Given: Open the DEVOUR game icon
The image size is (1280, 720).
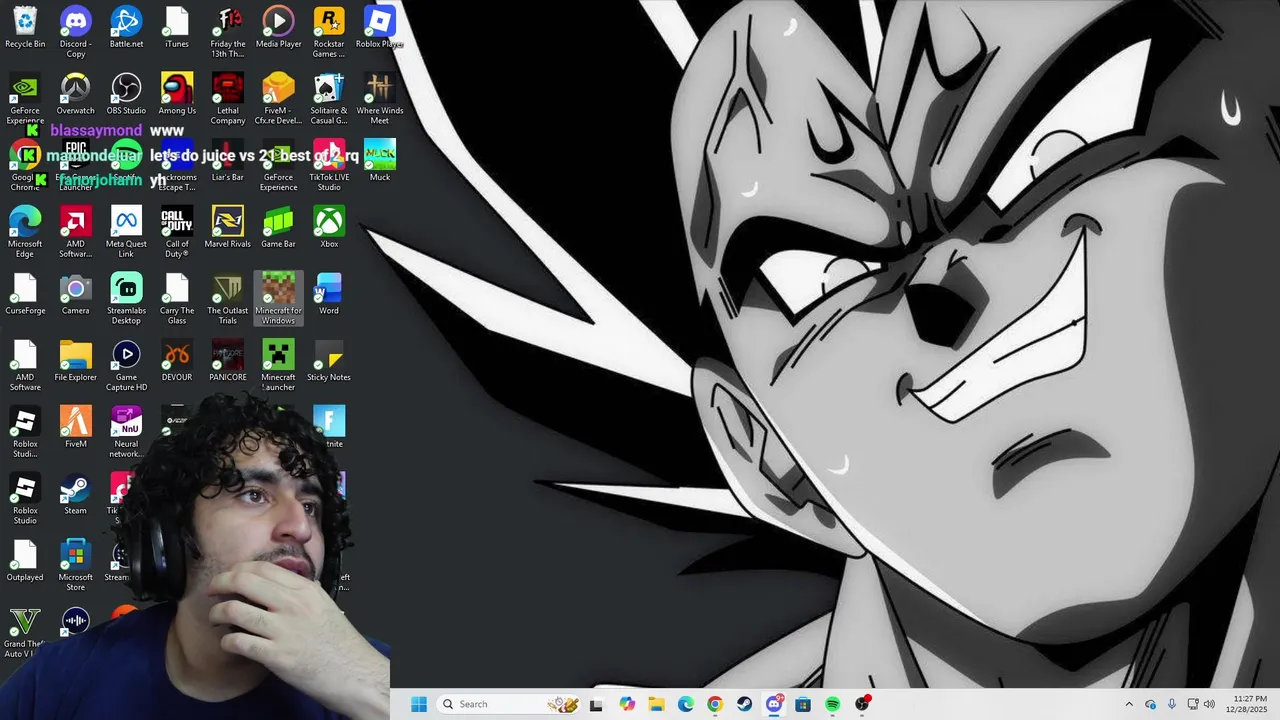Looking at the screenshot, I should [x=177, y=361].
